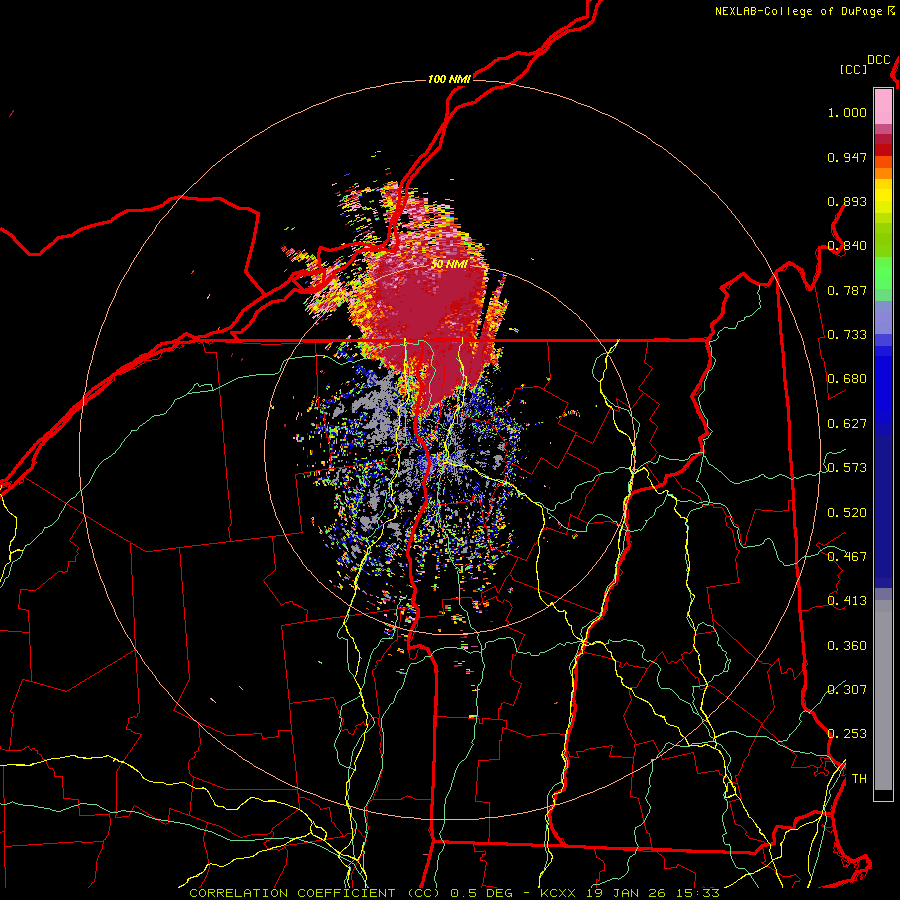900x900 pixels.
Task: Click the 0.947 scale value
Action: coord(847,157)
